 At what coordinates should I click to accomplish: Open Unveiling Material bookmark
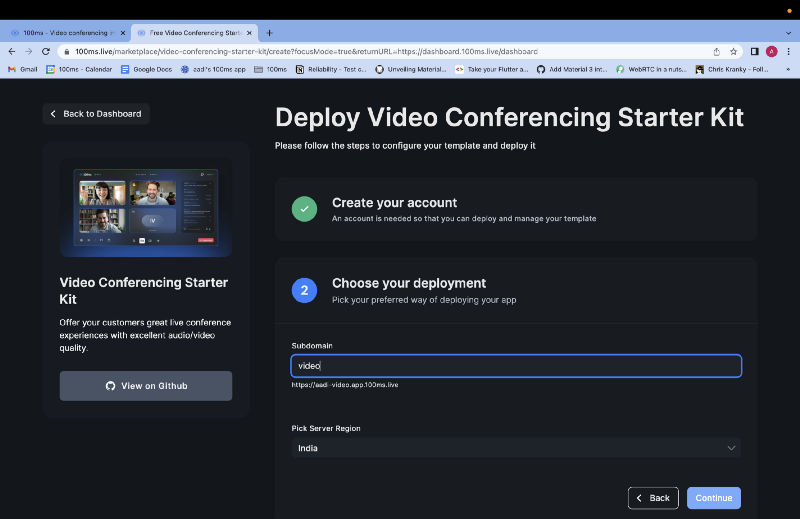(411, 69)
